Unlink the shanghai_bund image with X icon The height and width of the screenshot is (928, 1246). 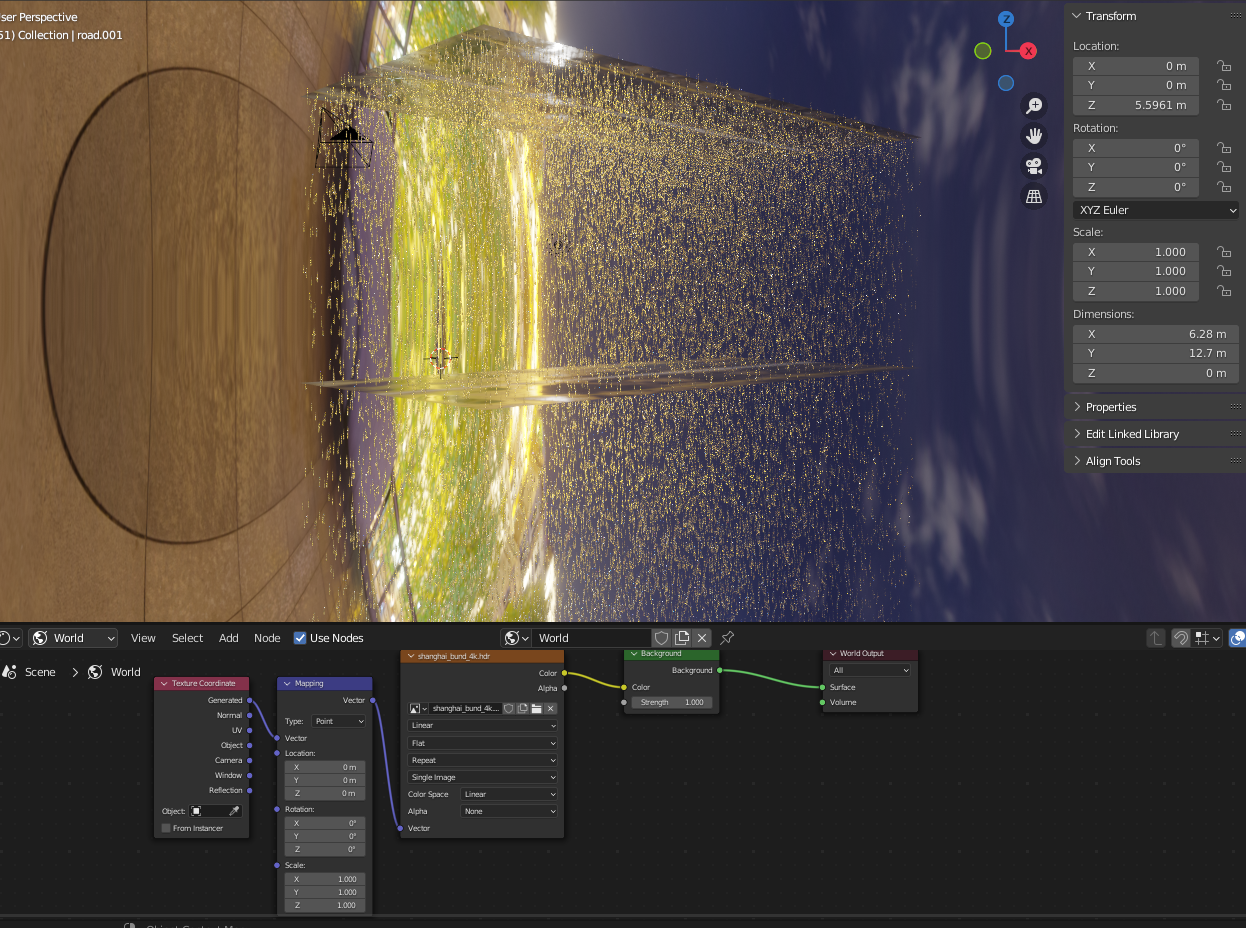pyautogui.click(x=550, y=708)
